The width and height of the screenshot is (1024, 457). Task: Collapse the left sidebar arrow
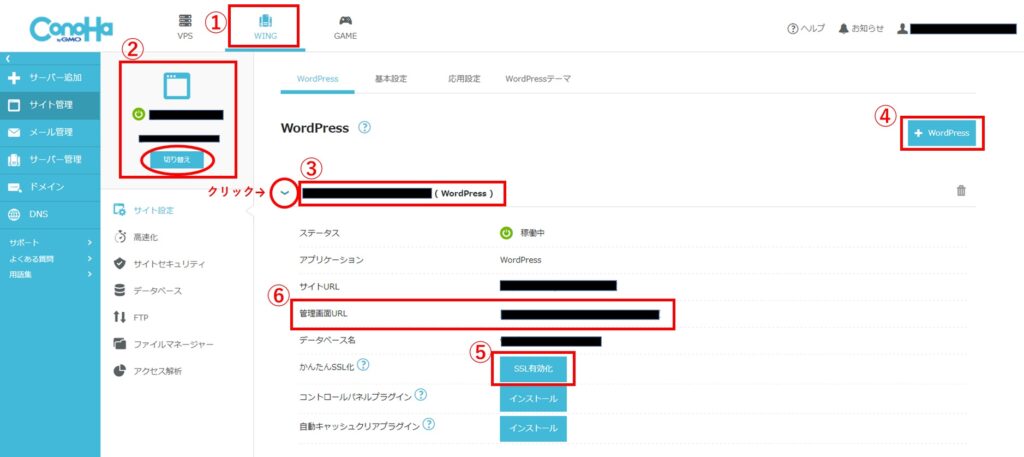coord(8,59)
